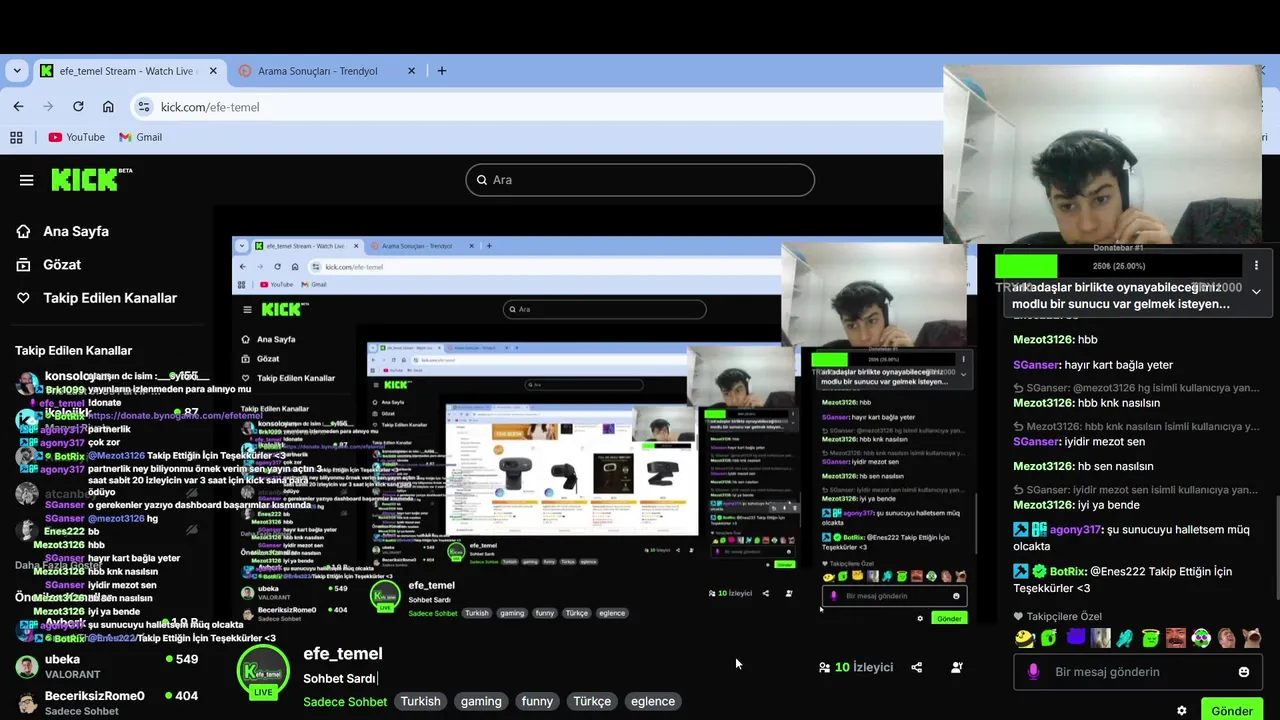The image size is (1280, 720).
Task: Click the efe_temel channel name
Action: (343, 653)
